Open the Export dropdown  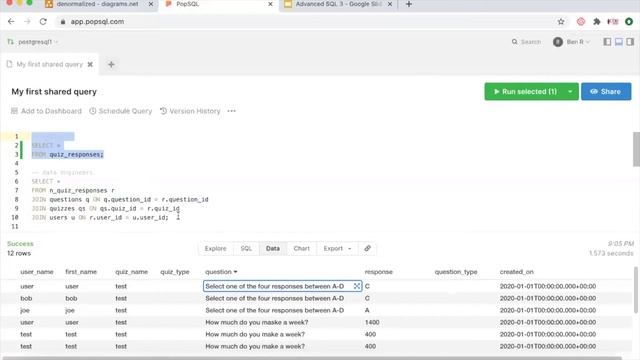pos(337,249)
